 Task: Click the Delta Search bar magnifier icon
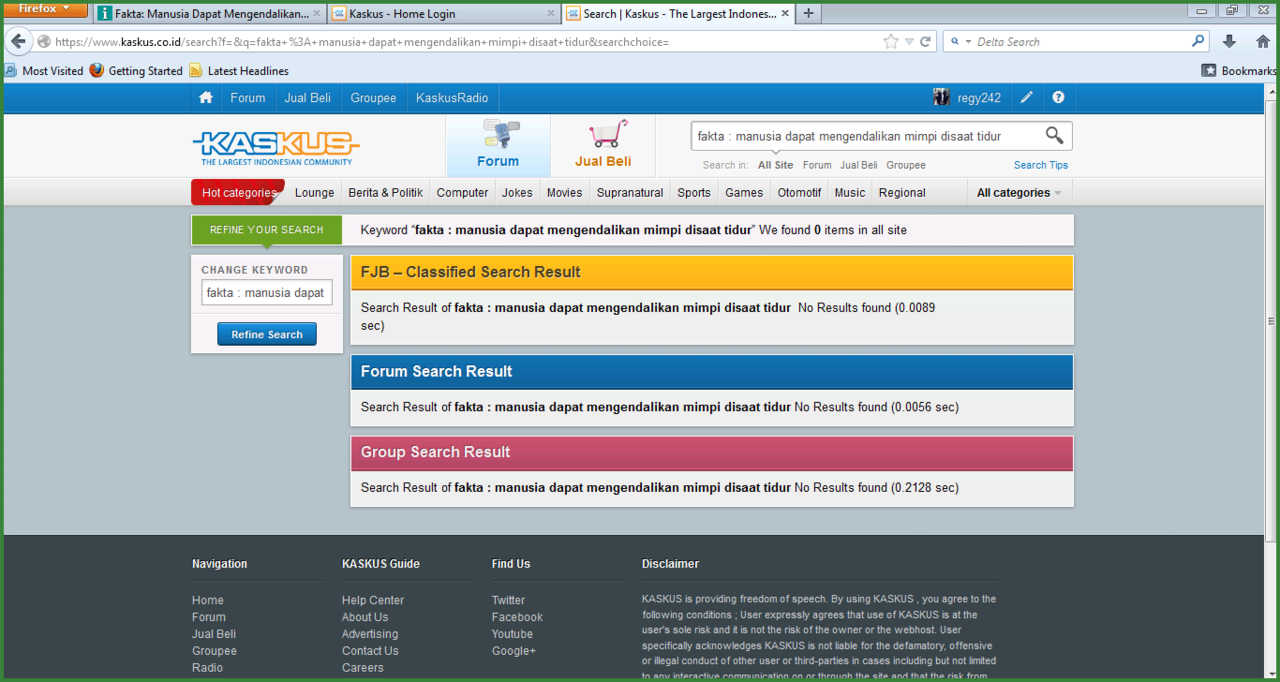coord(1199,42)
